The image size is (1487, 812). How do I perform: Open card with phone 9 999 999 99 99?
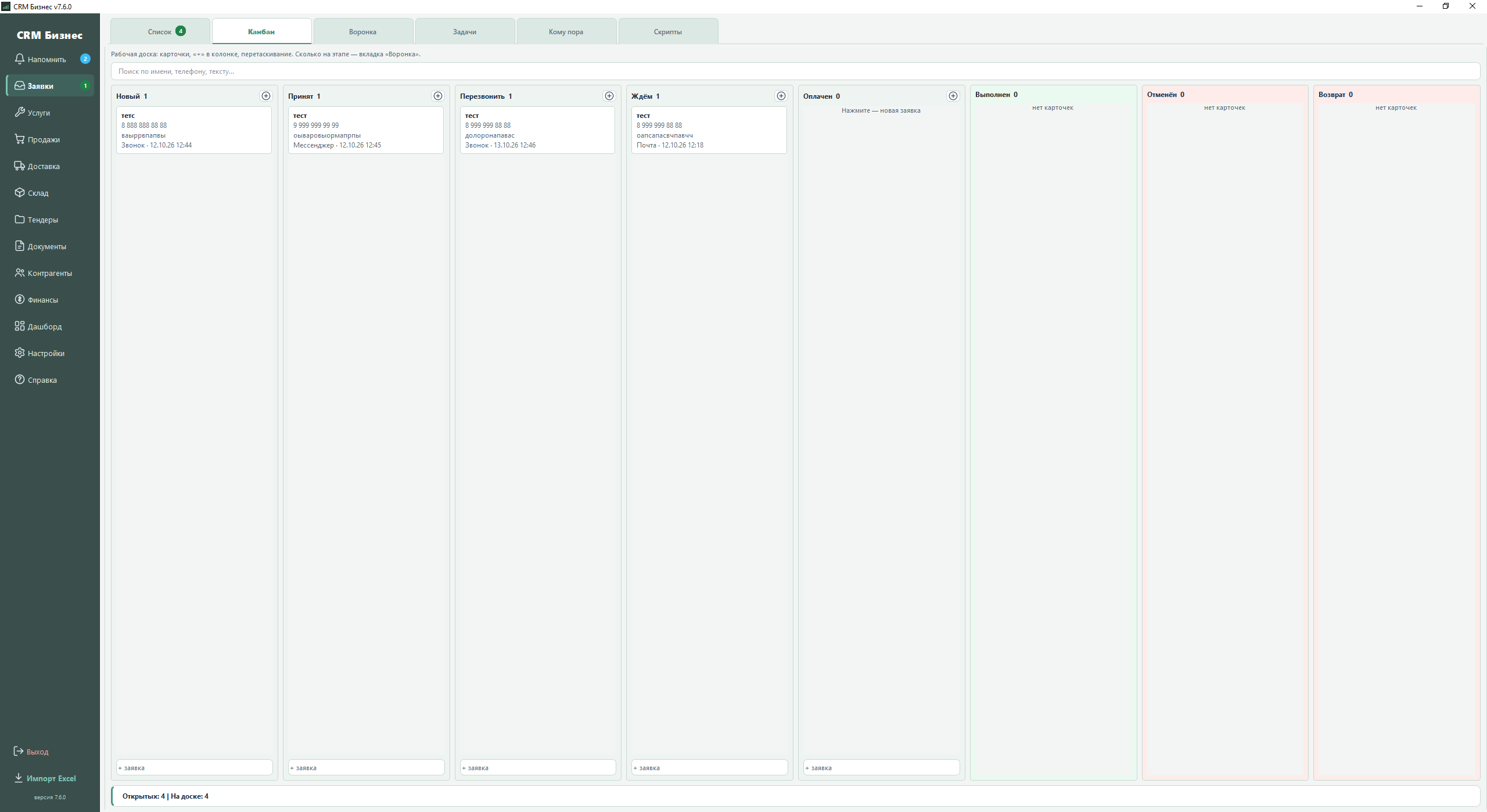(x=366, y=130)
